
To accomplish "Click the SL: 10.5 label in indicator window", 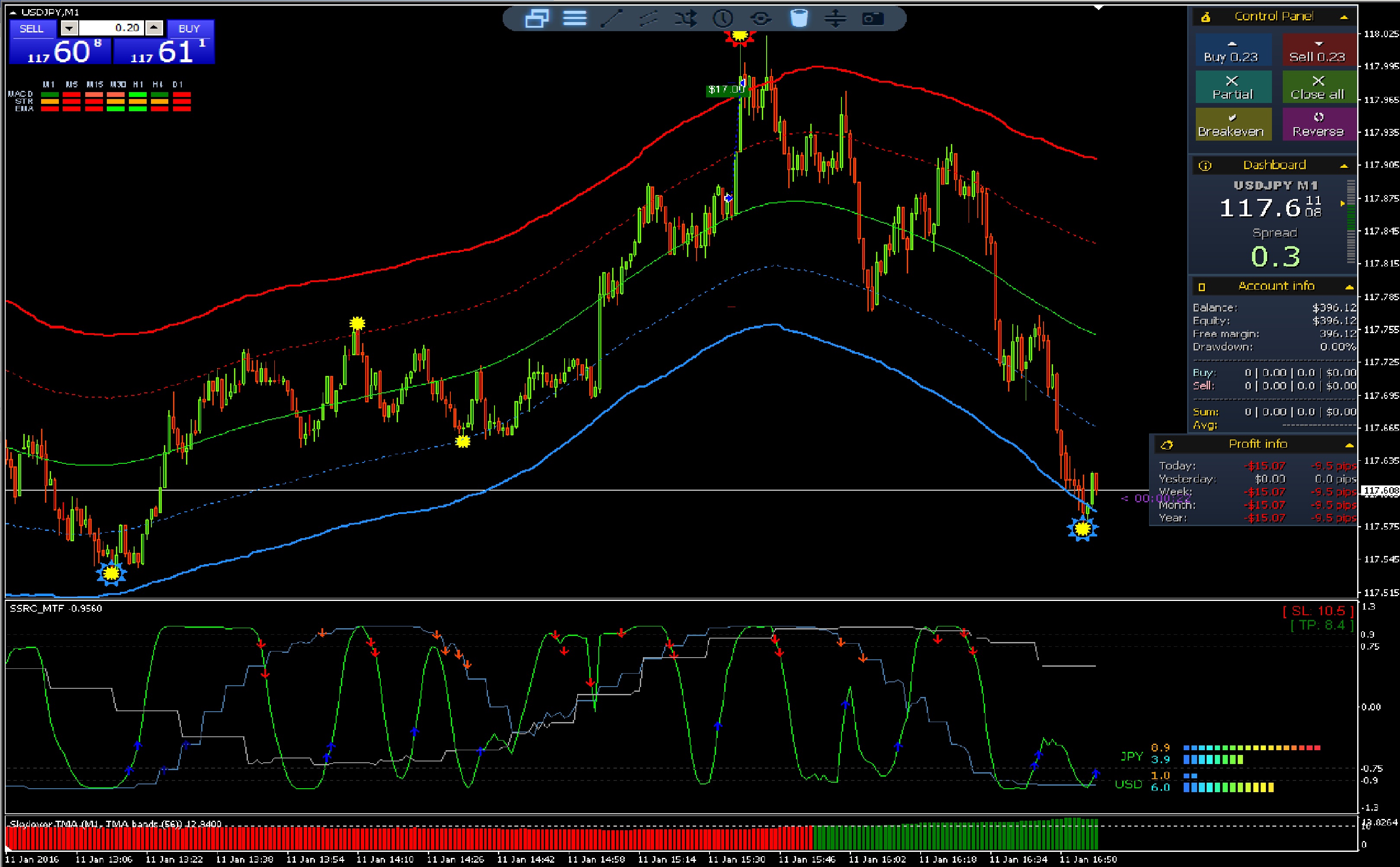I will tap(1318, 611).
